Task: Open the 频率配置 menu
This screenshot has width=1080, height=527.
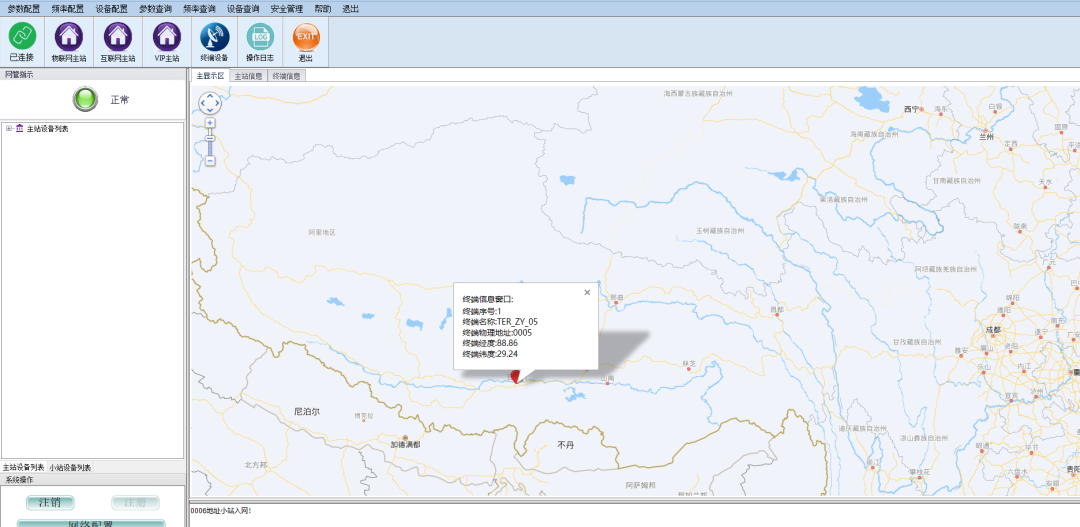Action: pyautogui.click(x=67, y=9)
